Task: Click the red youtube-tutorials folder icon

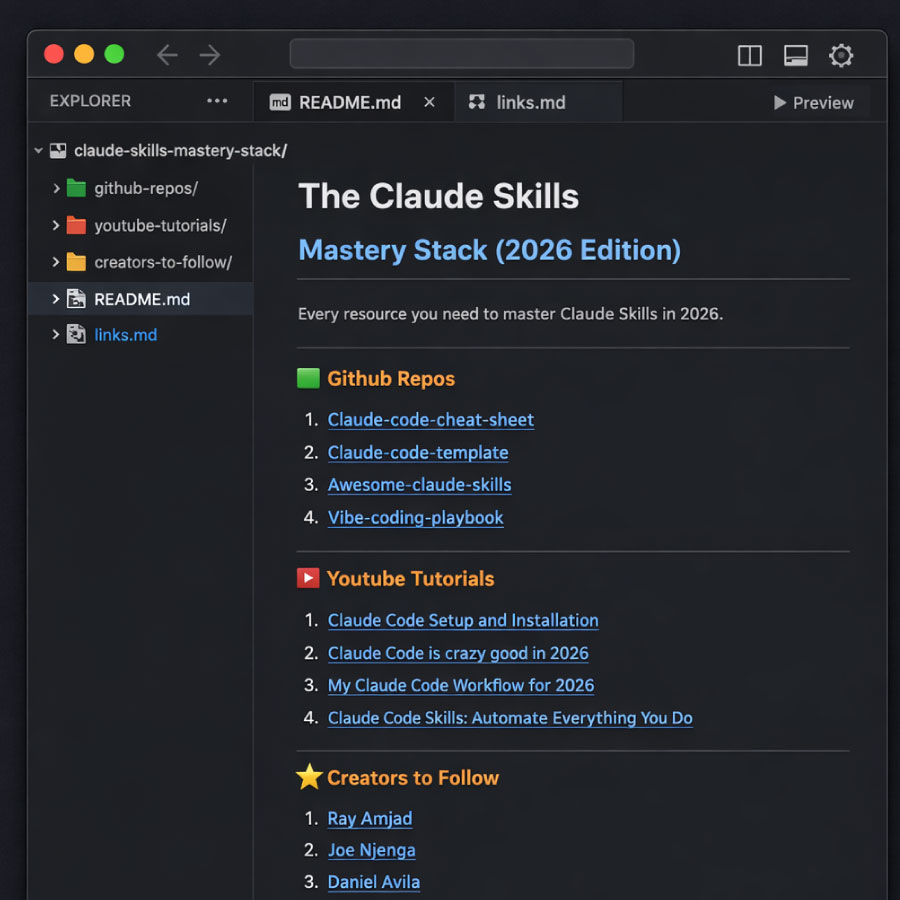Action: [76, 225]
